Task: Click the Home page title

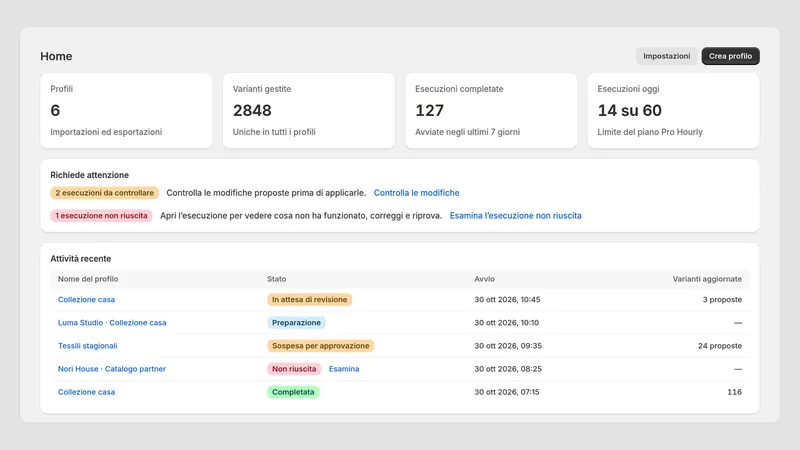Action: (x=56, y=56)
